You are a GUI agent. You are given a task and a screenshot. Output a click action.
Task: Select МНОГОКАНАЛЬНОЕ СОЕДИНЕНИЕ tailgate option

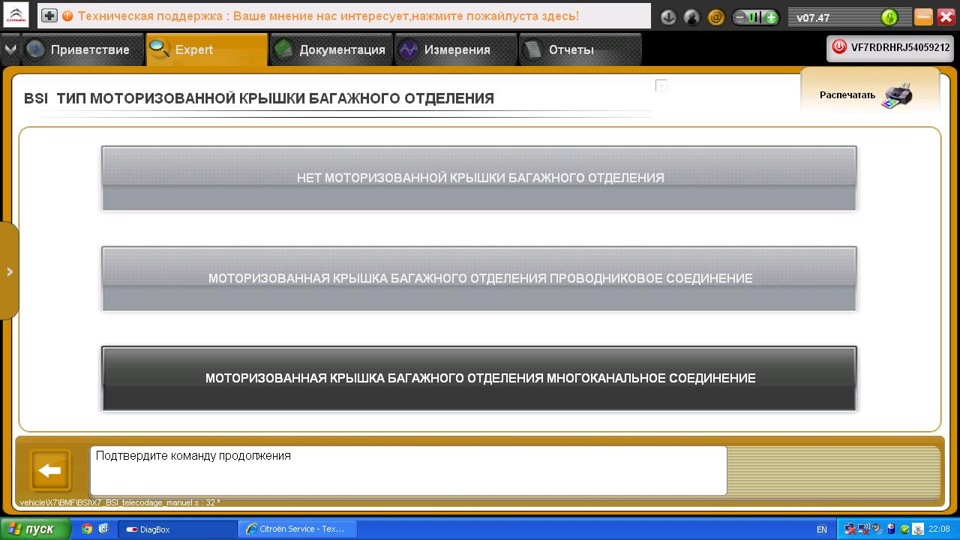point(479,378)
